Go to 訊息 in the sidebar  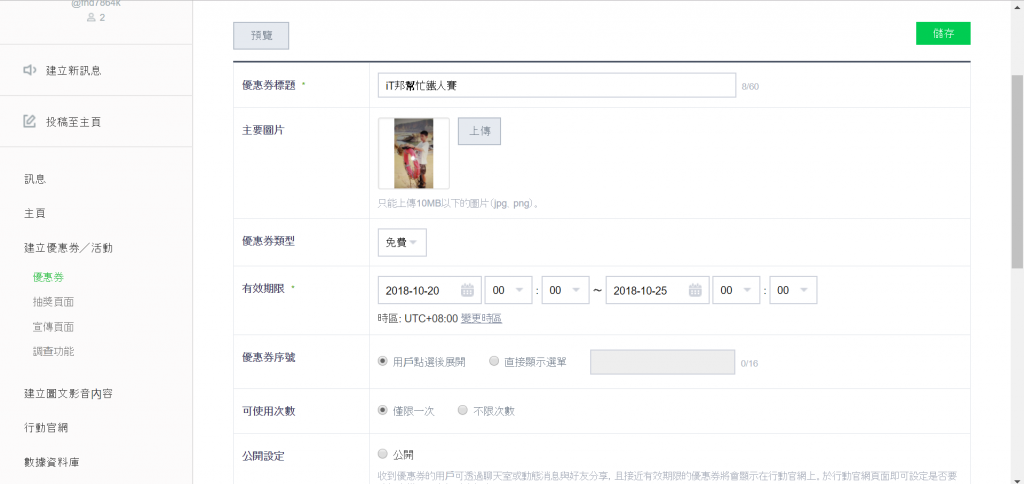pos(35,179)
